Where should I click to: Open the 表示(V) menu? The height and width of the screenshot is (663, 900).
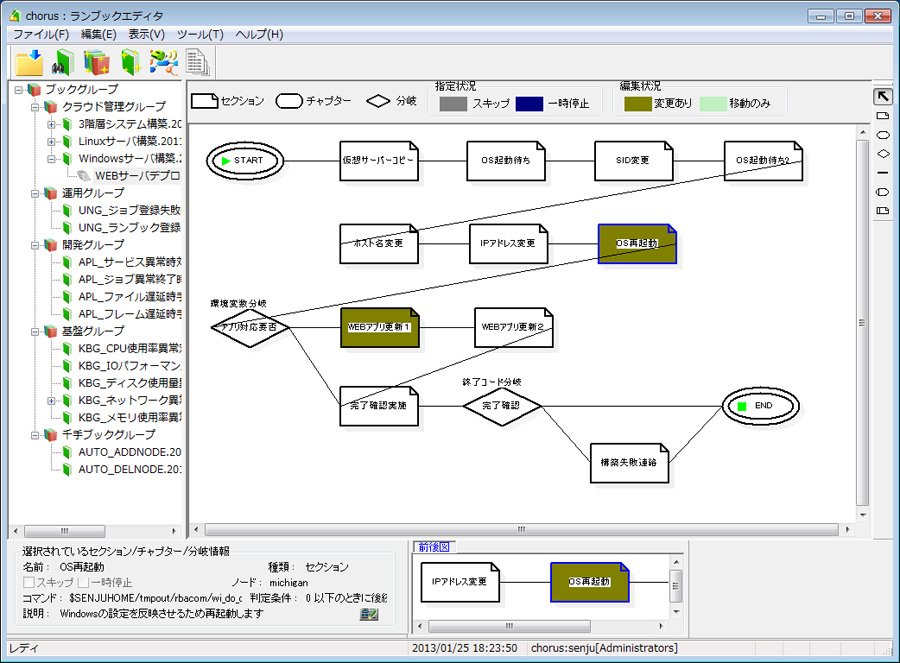click(x=146, y=34)
